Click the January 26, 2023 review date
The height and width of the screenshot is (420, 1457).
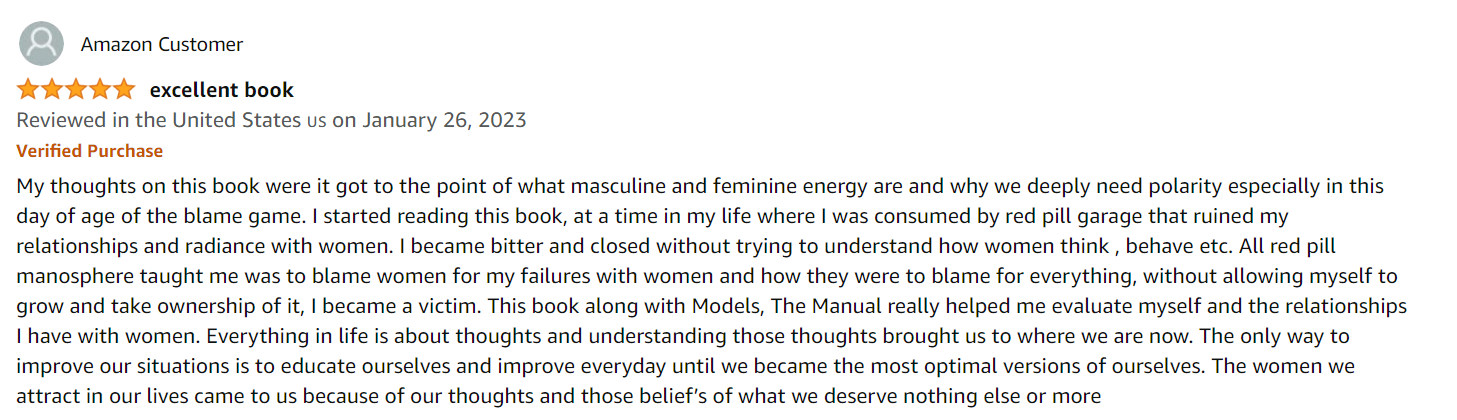[x=444, y=120]
